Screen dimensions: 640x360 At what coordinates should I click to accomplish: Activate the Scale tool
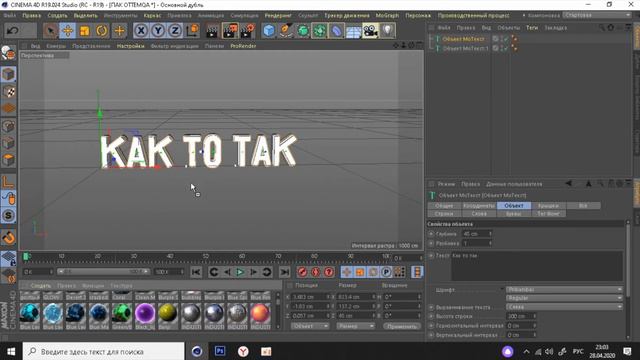point(85,31)
